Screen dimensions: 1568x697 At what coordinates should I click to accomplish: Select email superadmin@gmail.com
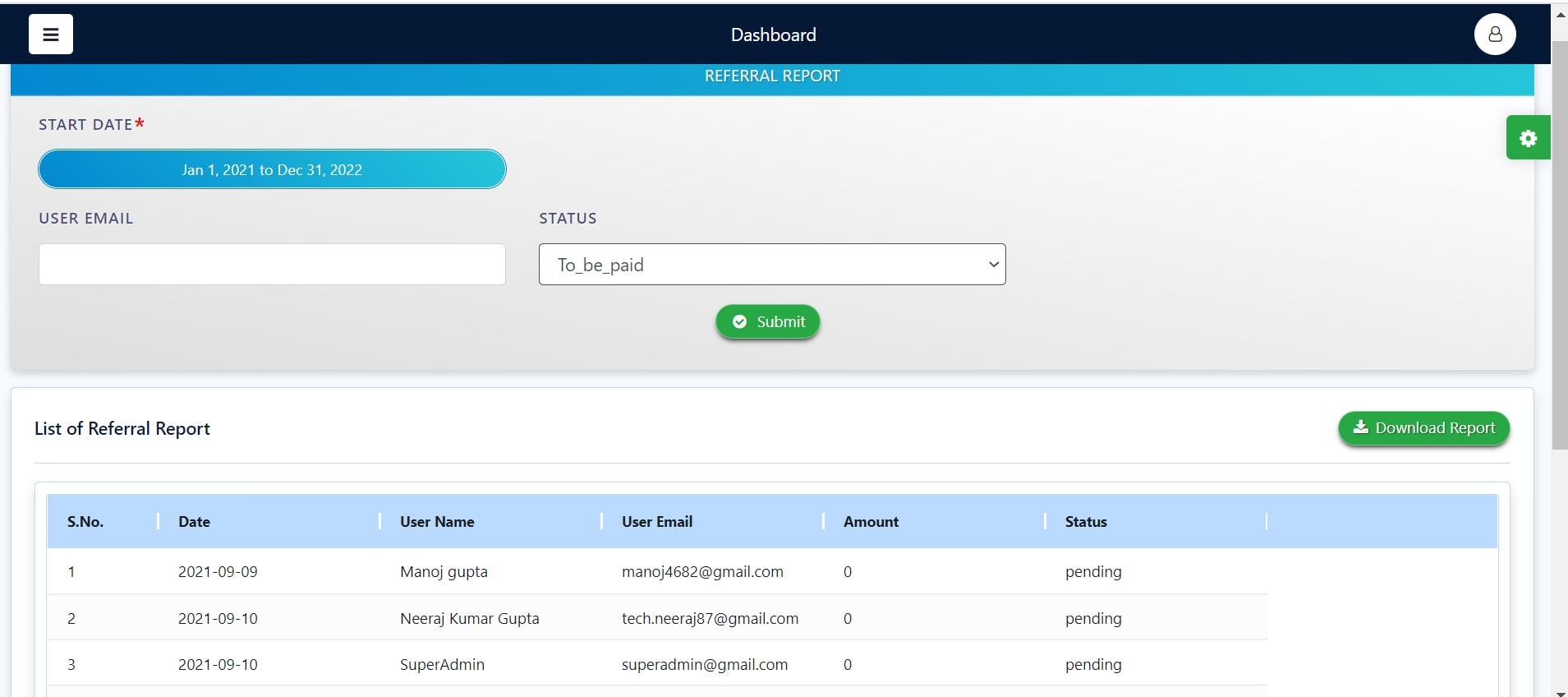[x=705, y=664]
